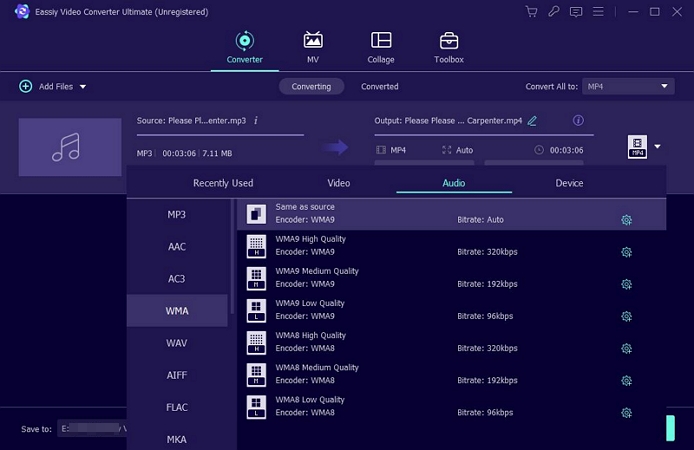694x450 pixels.
Task: Click the WMA8 High Quality preset icon
Action: [x=256, y=342]
